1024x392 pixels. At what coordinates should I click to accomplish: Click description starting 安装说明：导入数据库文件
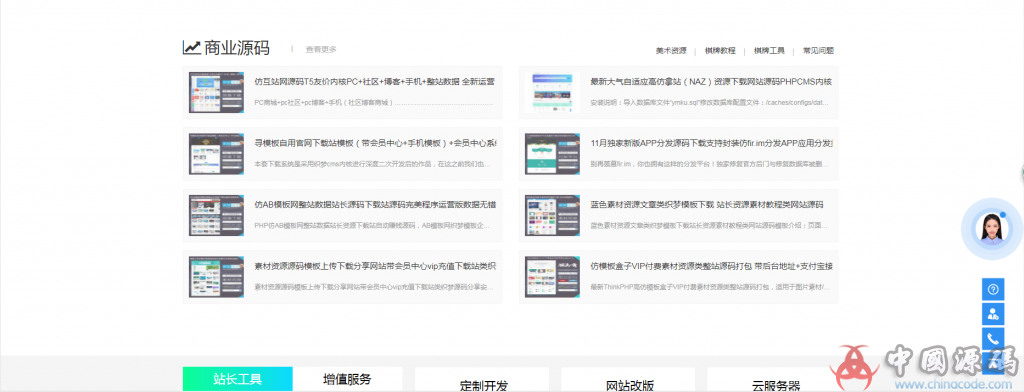710,103
